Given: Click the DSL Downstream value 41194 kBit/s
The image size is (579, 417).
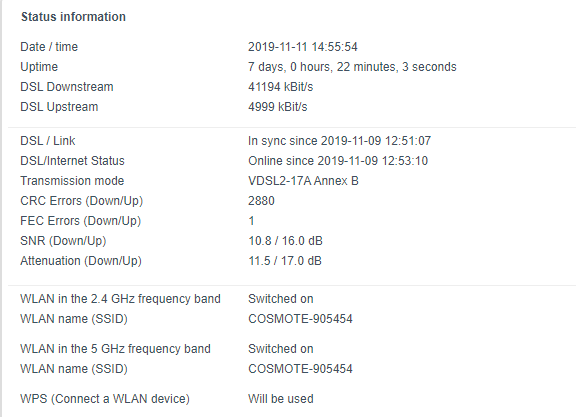Looking at the screenshot, I should click(x=280, y=87).
